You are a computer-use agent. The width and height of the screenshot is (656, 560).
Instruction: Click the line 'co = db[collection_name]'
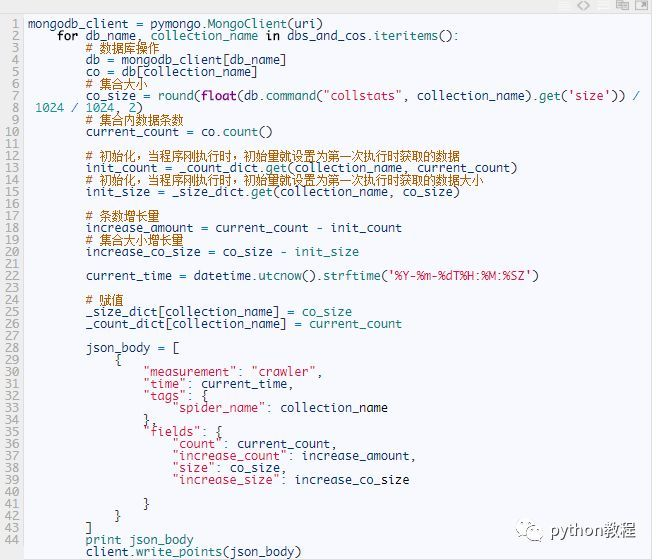tap(172, 72)
